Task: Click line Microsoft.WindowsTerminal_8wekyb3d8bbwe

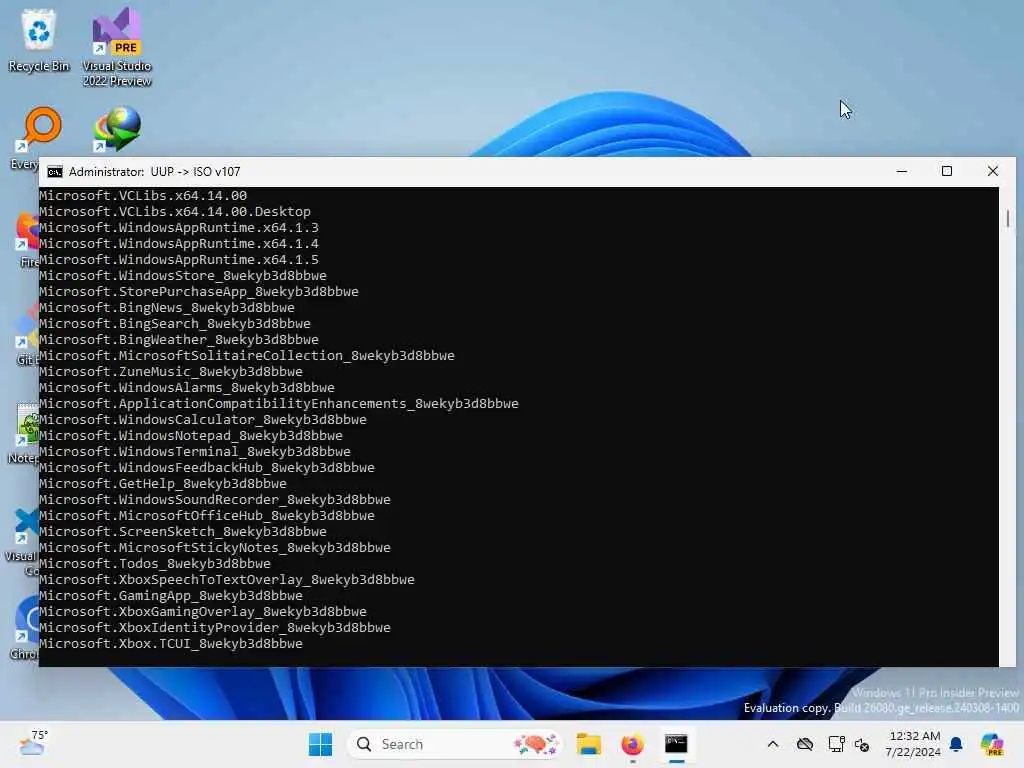Action: pyautogui.click(x=195, y=451)
